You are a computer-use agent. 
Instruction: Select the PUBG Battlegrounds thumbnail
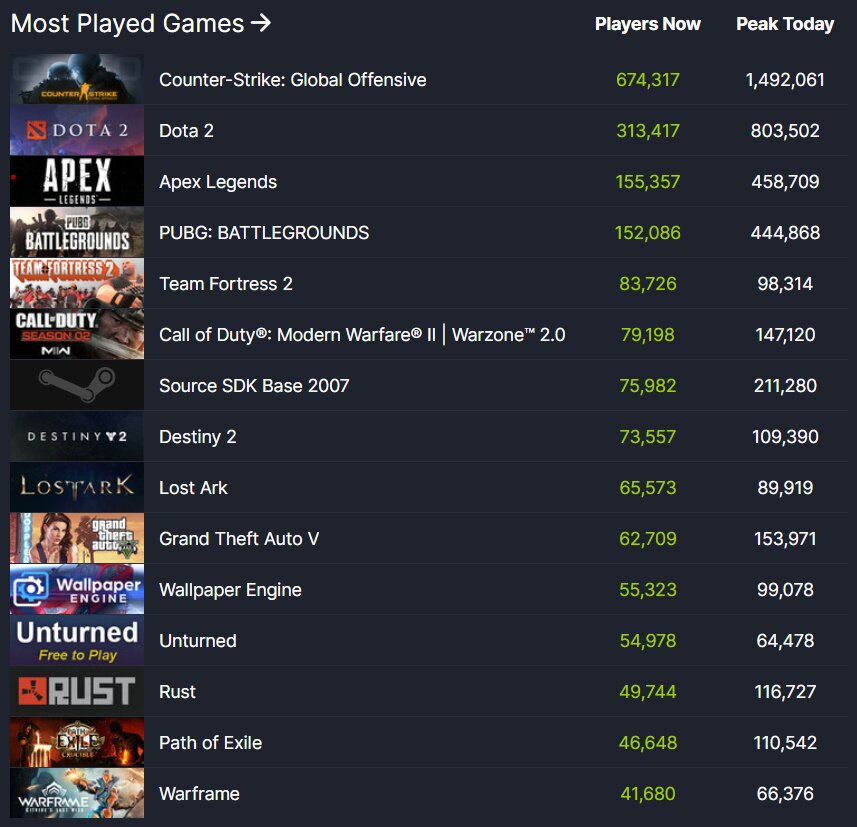(x=77, y=233)
